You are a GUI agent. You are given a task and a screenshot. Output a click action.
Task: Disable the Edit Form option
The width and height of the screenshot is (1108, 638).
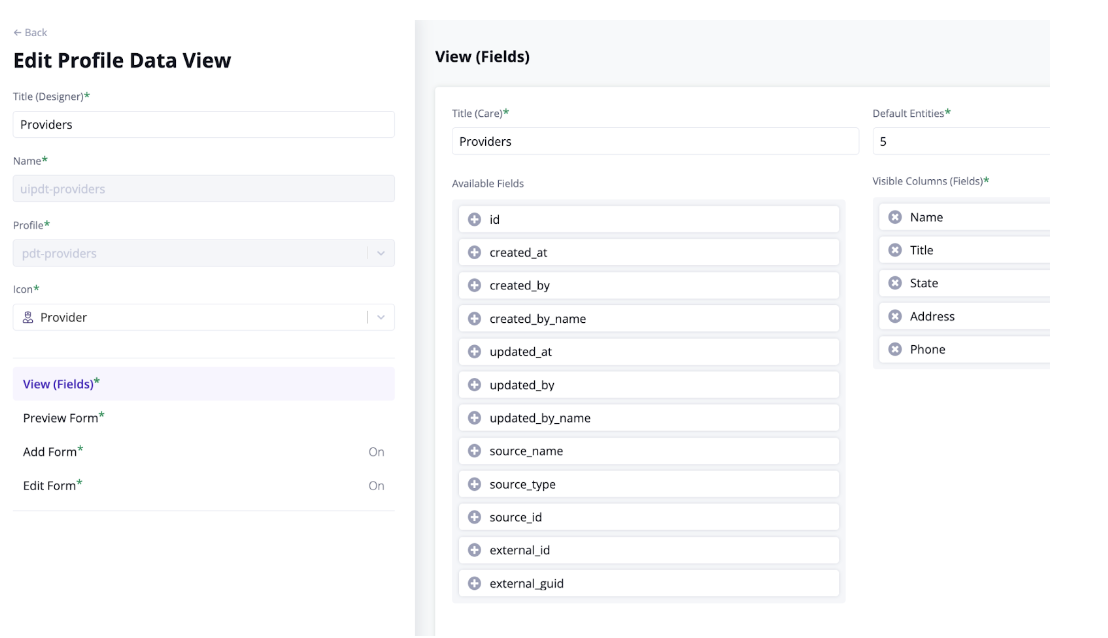[x=376, y=485]
